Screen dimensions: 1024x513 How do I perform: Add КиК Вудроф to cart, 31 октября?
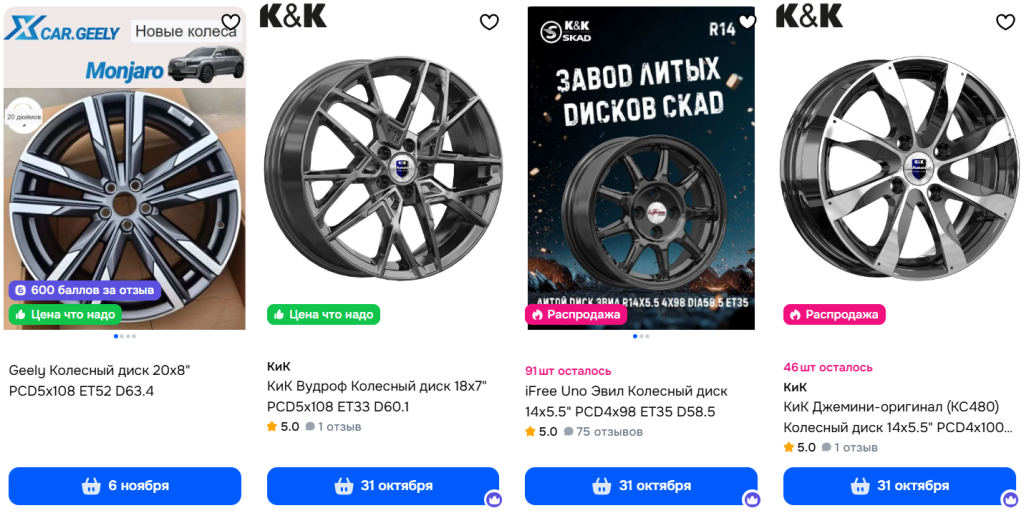click(x=383, y=486)
